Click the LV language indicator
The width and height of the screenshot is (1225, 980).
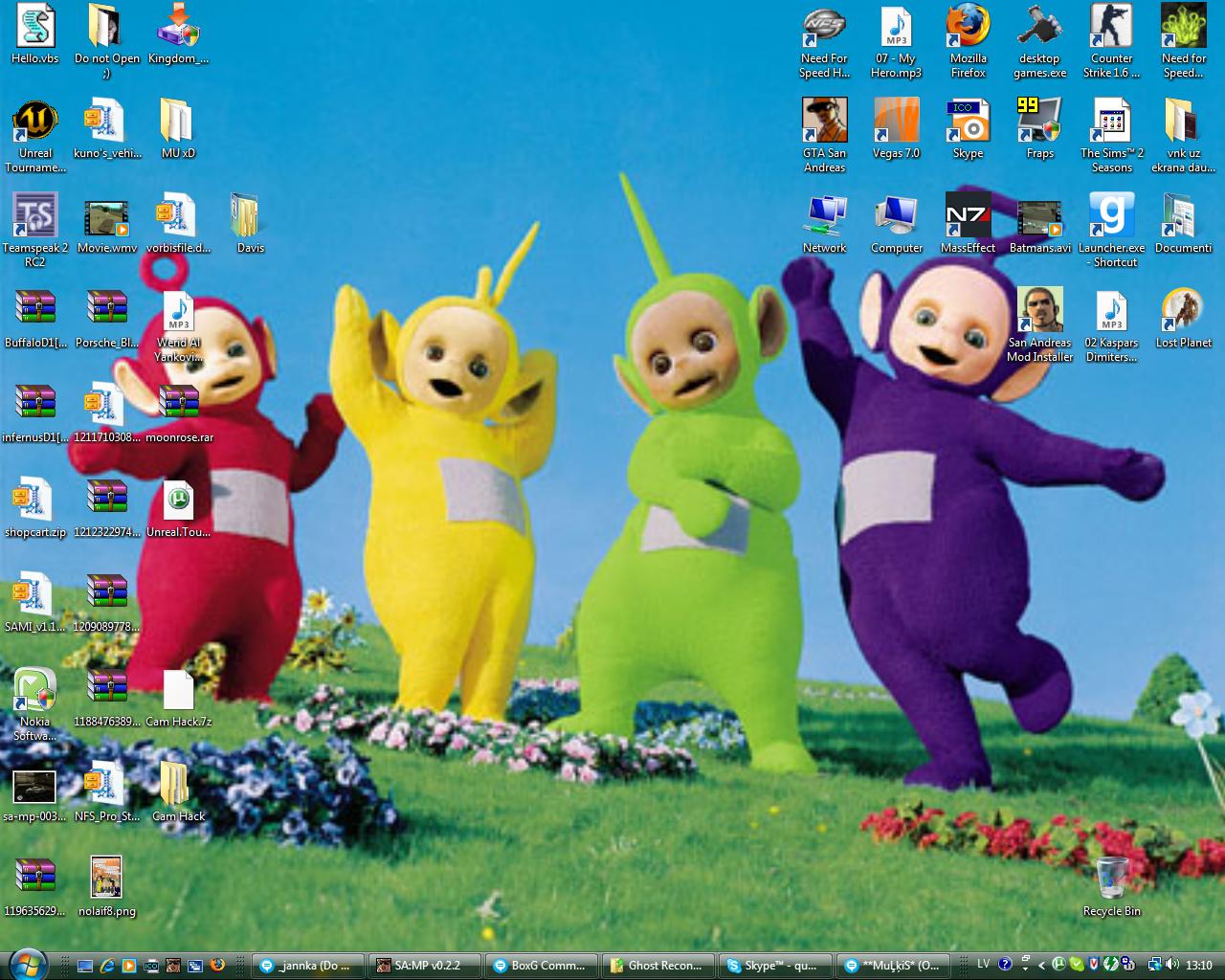983,965
